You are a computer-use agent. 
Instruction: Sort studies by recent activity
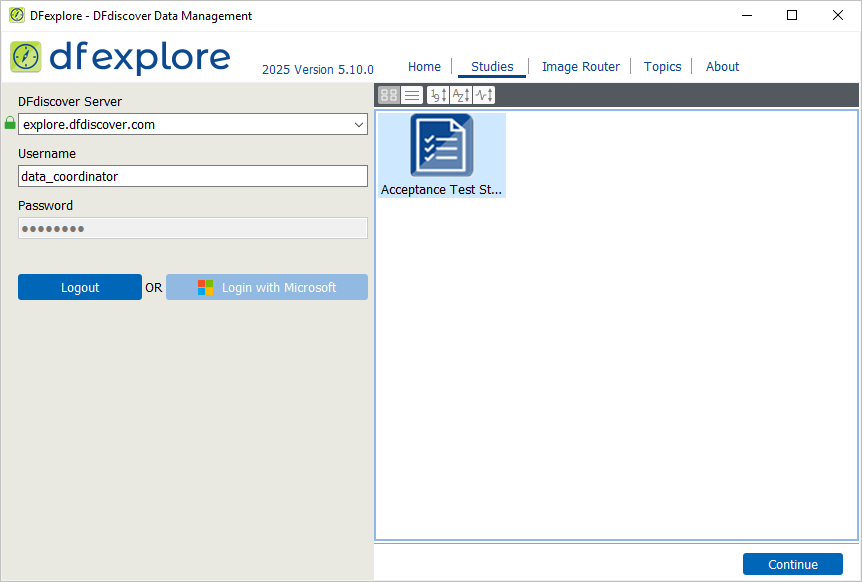[x=484, y=95]
